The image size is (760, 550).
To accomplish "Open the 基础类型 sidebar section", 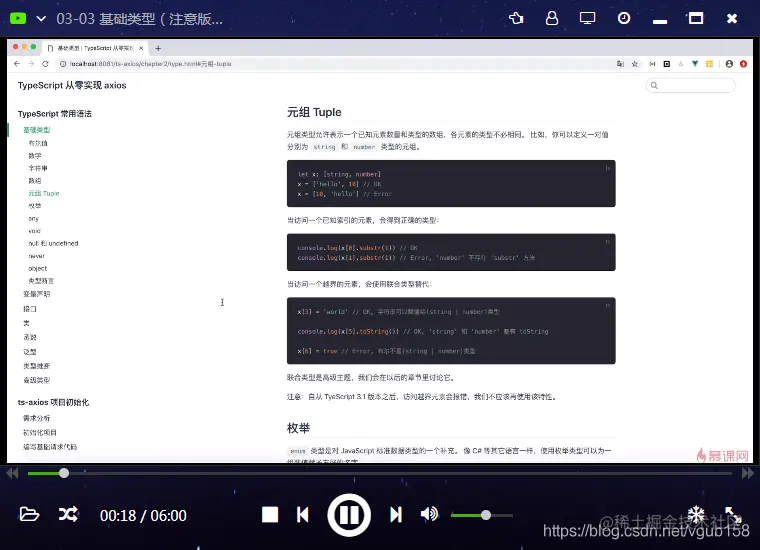I will coord(37,130).
